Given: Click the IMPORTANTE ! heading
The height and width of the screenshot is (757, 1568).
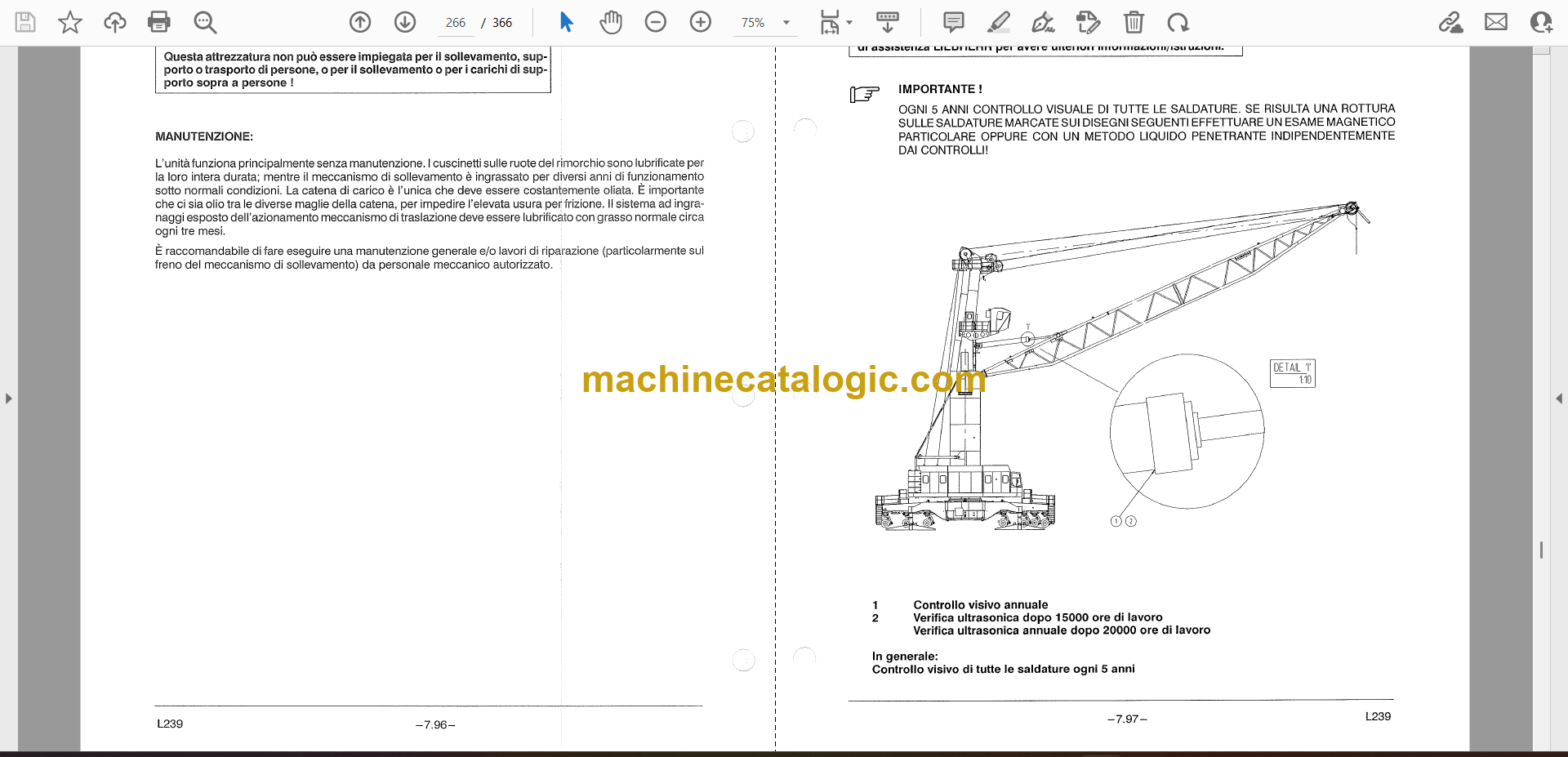Looking at the screenshot, I should click(940, 89).
